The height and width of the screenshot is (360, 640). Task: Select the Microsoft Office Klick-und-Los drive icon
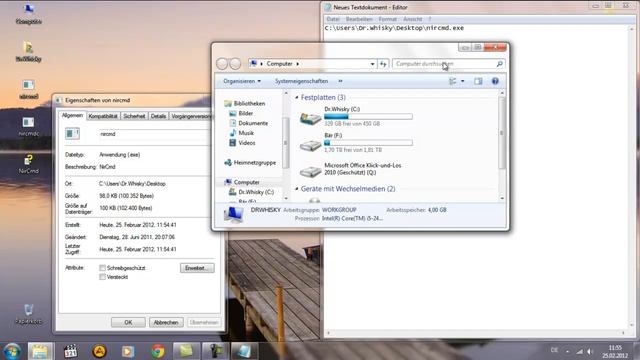310,171
